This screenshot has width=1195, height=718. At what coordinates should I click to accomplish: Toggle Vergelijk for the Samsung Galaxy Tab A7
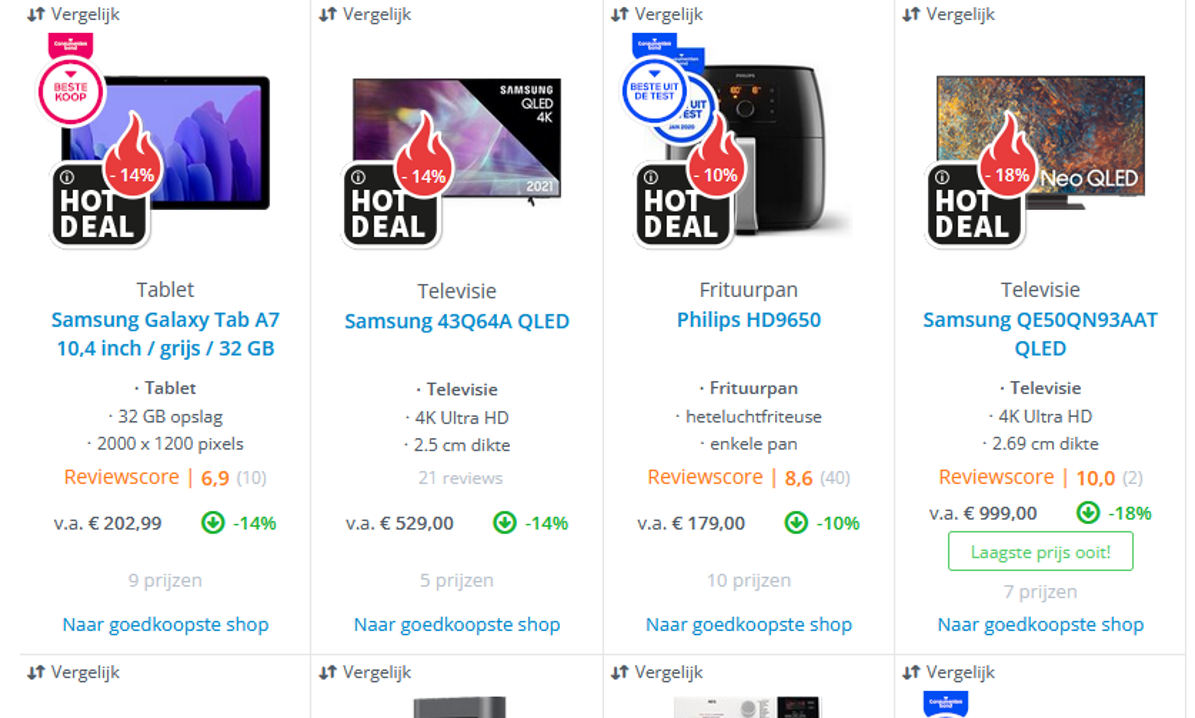[73, 14]
